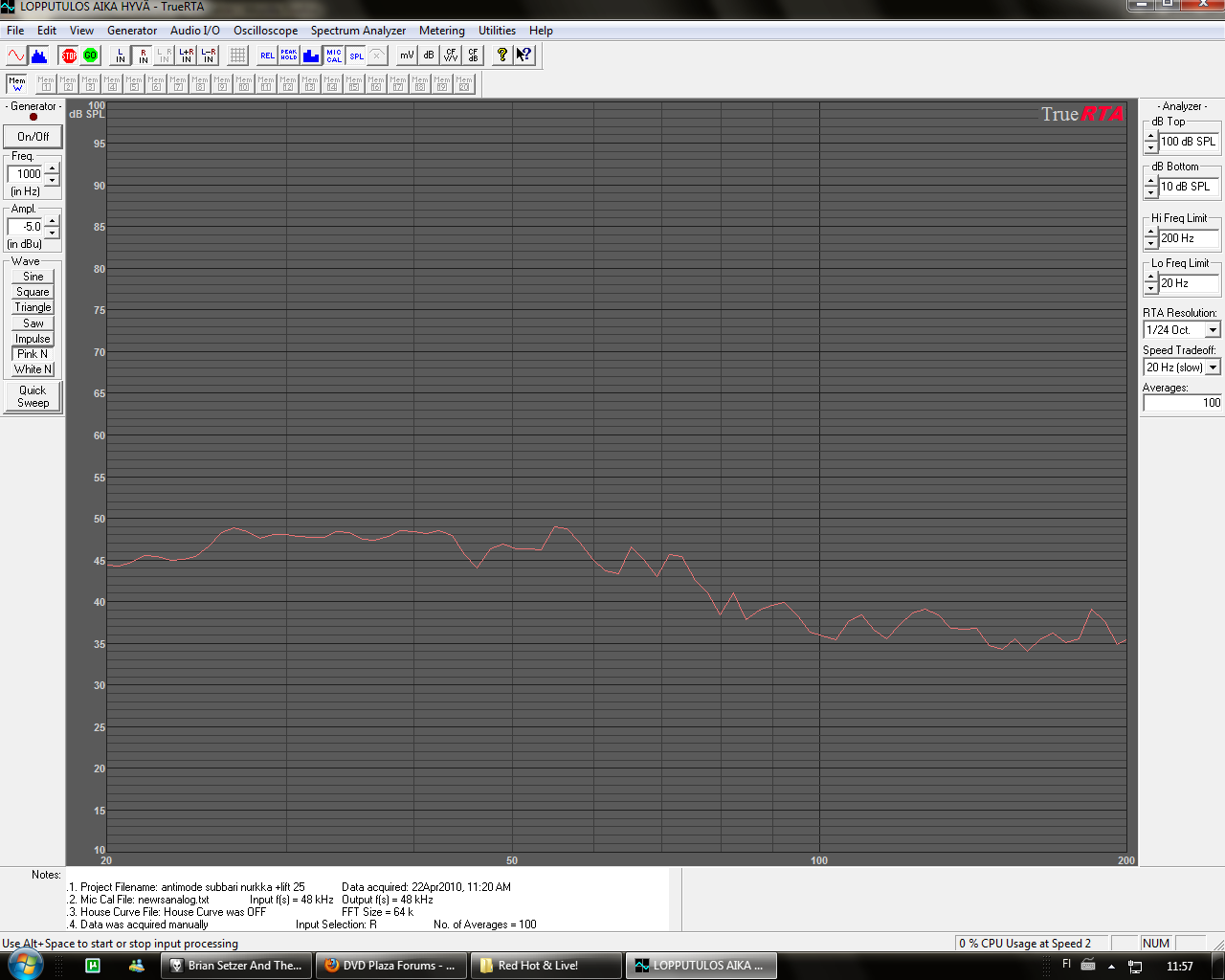Open DVD Plaza Forums taskbar item
The image size is (1225, 980).
(390, 966)
